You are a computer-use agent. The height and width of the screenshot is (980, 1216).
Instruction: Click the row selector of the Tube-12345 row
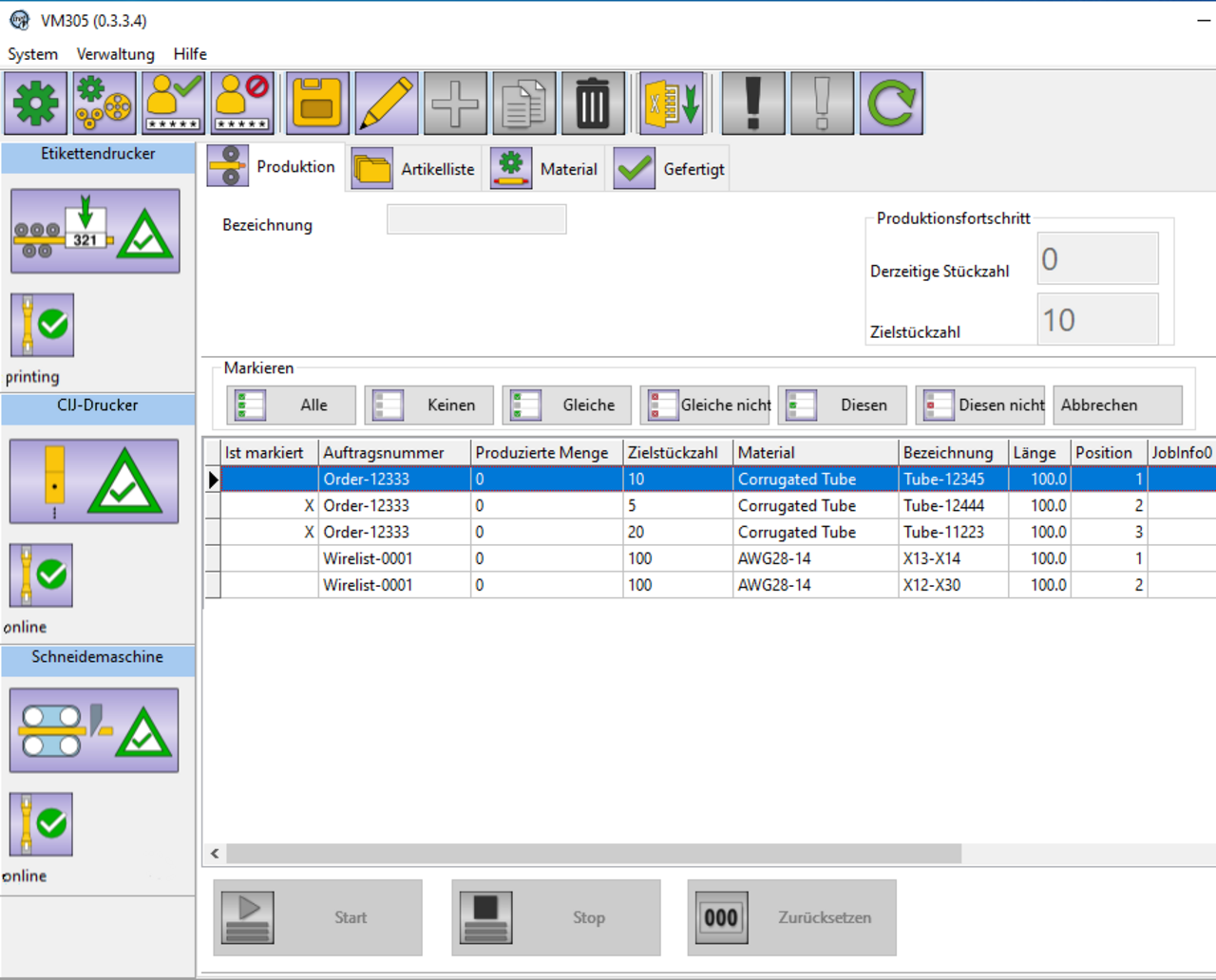(x=213, y=480)
